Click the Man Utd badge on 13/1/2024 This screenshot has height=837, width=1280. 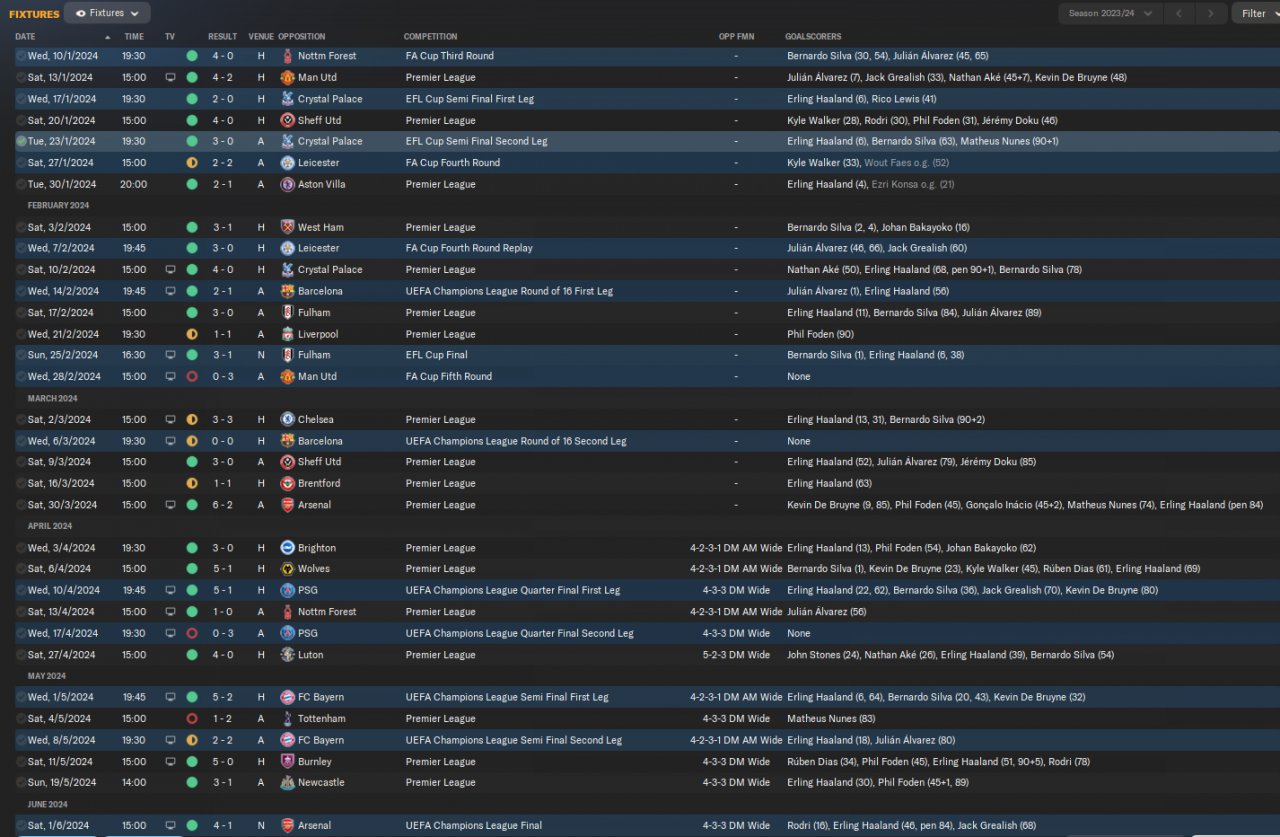point(288,77)
